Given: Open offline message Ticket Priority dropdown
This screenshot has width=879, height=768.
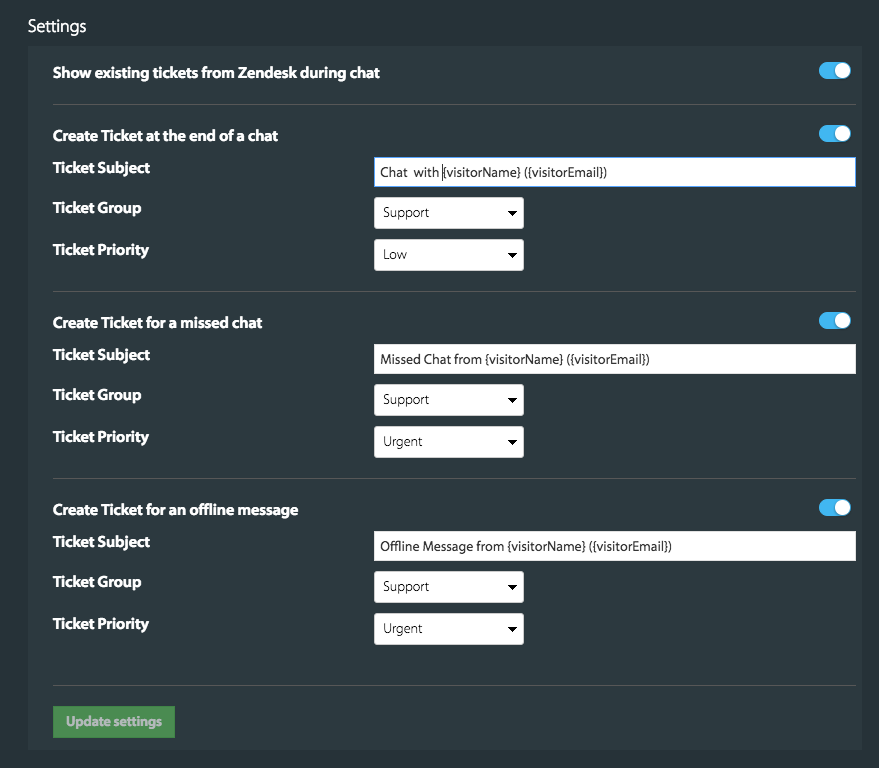Looking at the screenshot, I should pyautogui.click(x=448, y=629).
